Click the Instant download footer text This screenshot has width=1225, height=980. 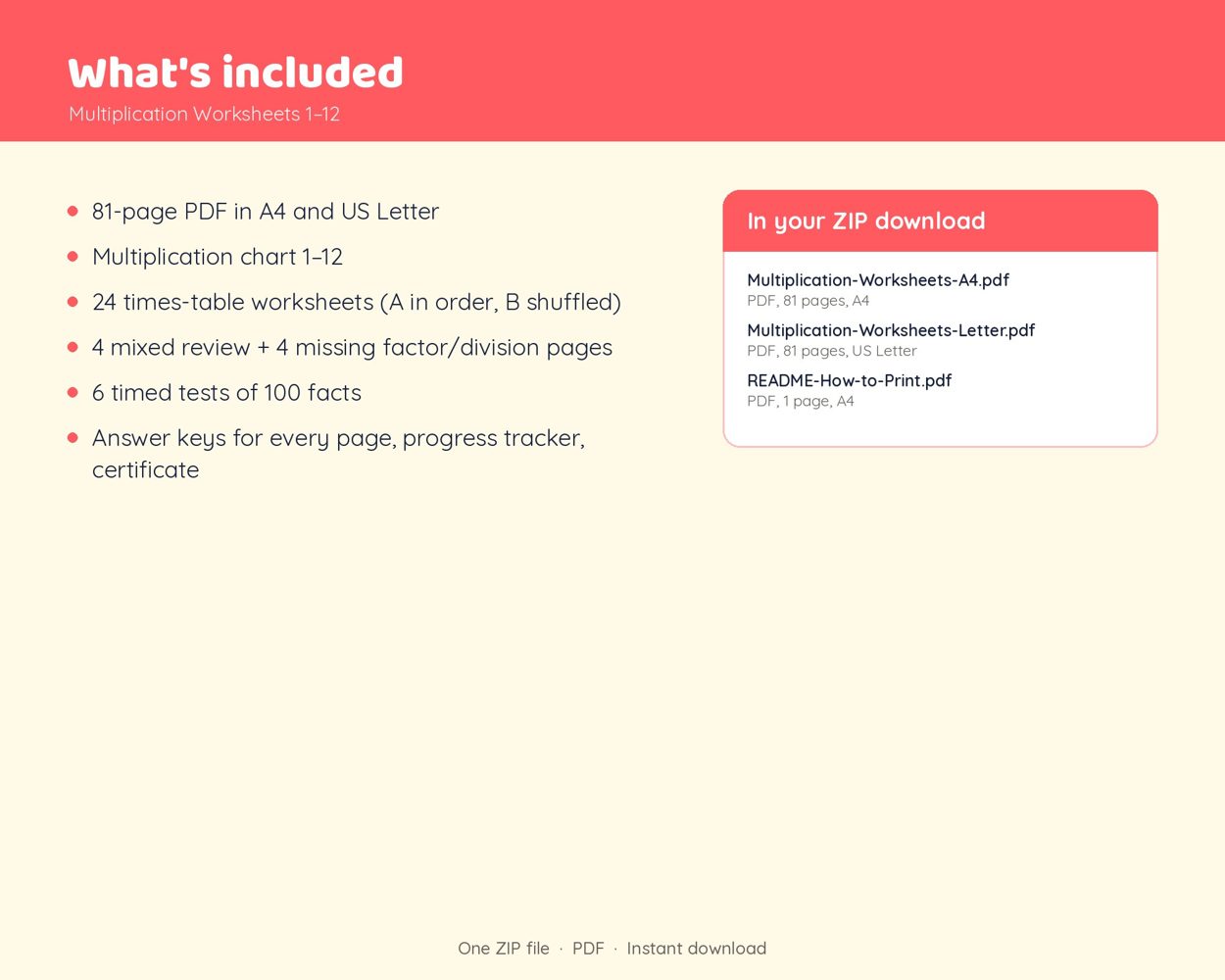pyautogui.click(x=697, y=949)
